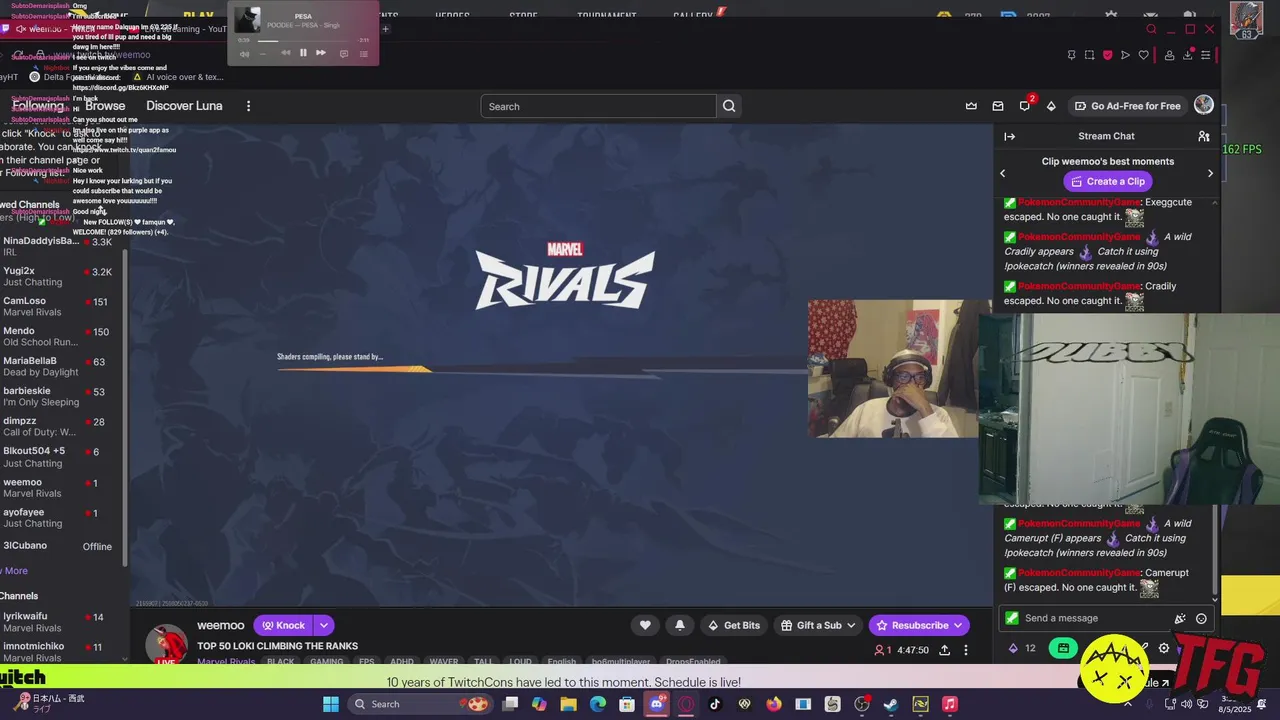This screenshot has width=1280, height=720.
Task: Select Yugi2x channel in sidebar
Action: (60, 276)
